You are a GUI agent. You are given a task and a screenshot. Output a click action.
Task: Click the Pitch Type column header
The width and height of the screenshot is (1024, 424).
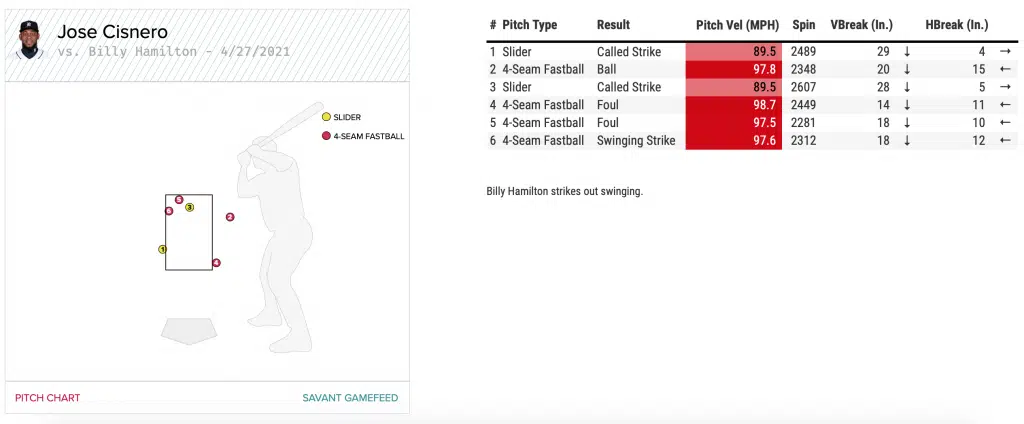(x=530, y=25)
